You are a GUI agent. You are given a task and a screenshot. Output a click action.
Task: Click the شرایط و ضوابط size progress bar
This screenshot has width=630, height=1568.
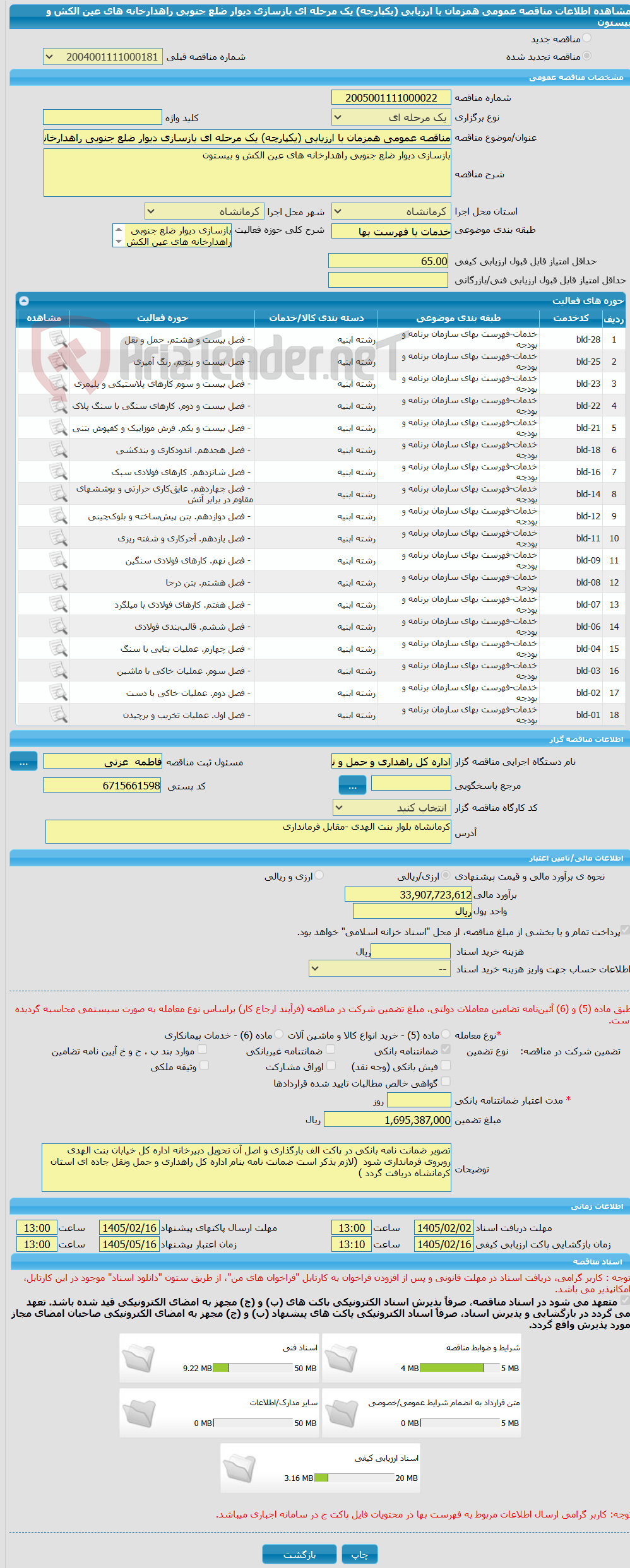(460, 1368)
